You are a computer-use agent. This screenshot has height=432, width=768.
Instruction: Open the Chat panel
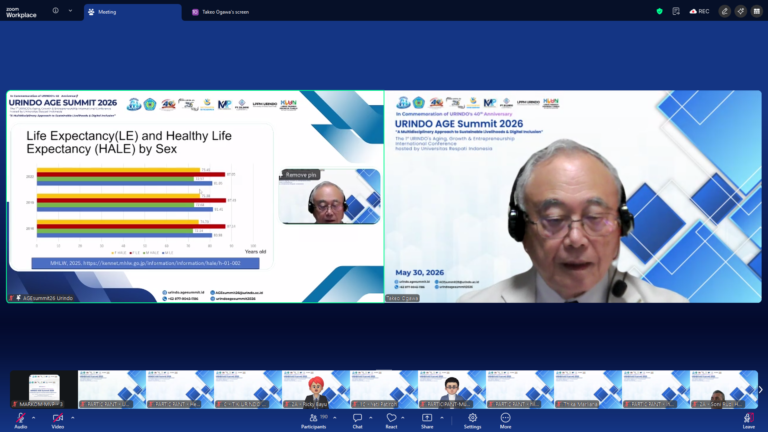[x=358, y=420]
